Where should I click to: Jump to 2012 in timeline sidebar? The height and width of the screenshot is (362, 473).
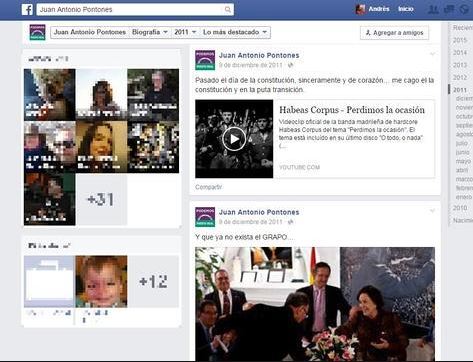coord(460,77)
